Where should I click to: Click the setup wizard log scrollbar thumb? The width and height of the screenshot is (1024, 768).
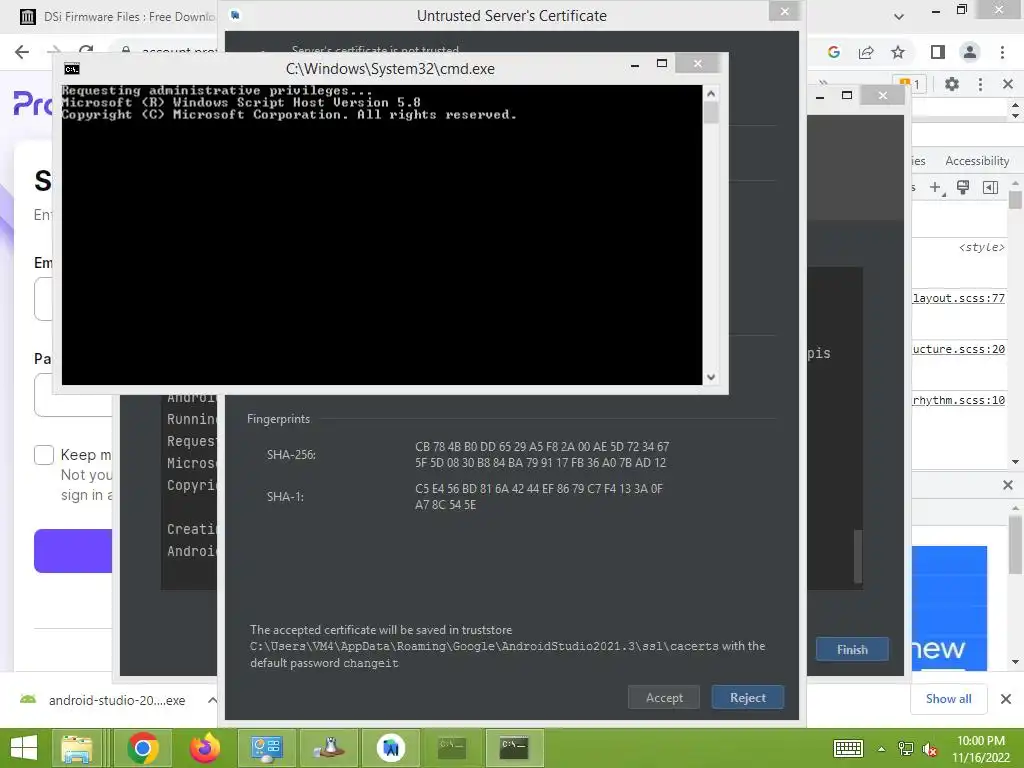(858, 556)
